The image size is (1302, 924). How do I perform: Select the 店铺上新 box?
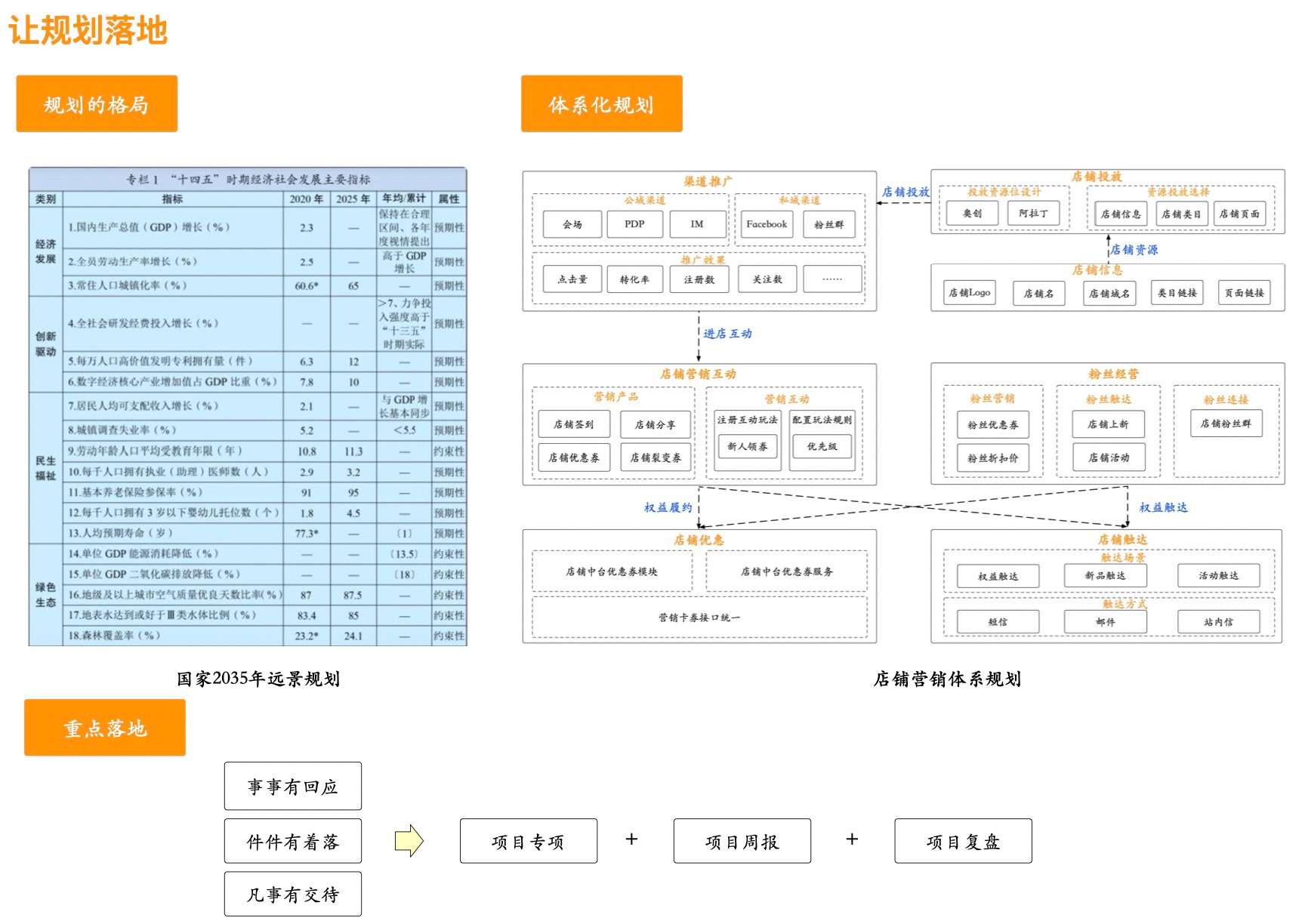[x=1109, y=424]
